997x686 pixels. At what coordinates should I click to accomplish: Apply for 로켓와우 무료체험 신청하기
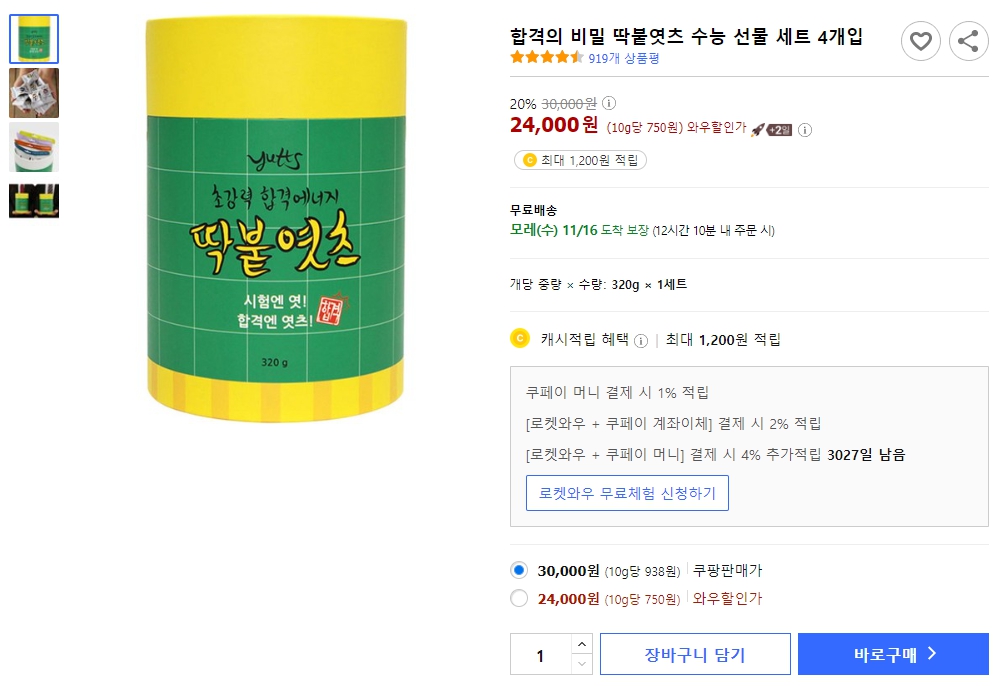click(627, 492)
